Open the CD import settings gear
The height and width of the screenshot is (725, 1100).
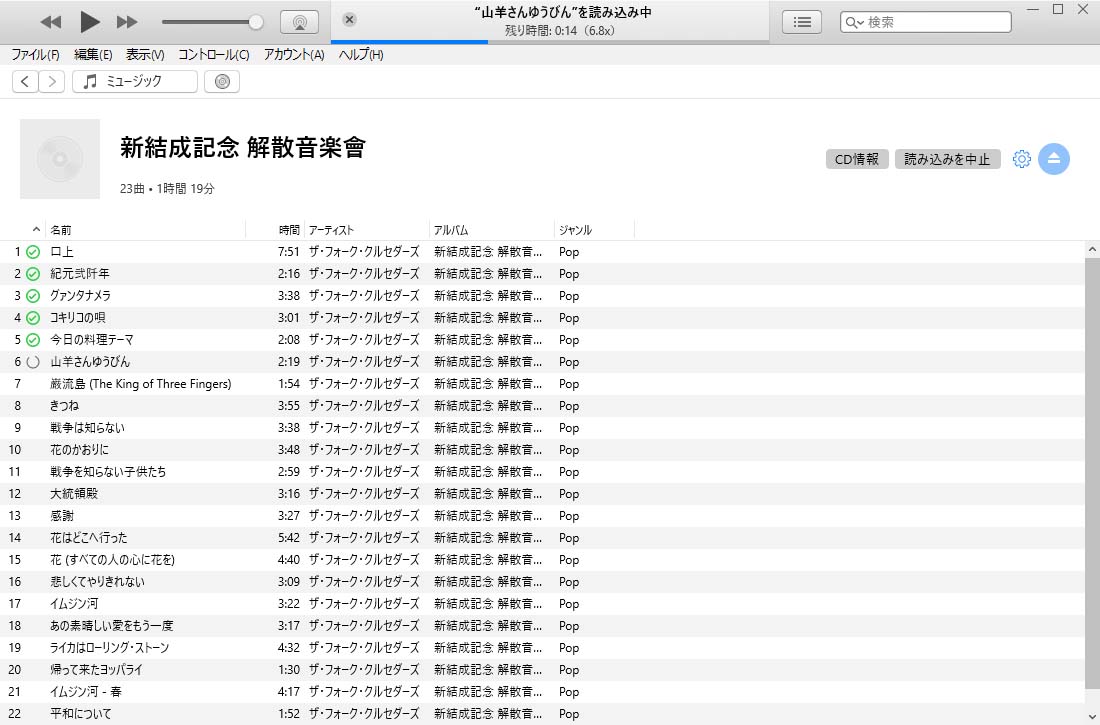(1021, 159)
